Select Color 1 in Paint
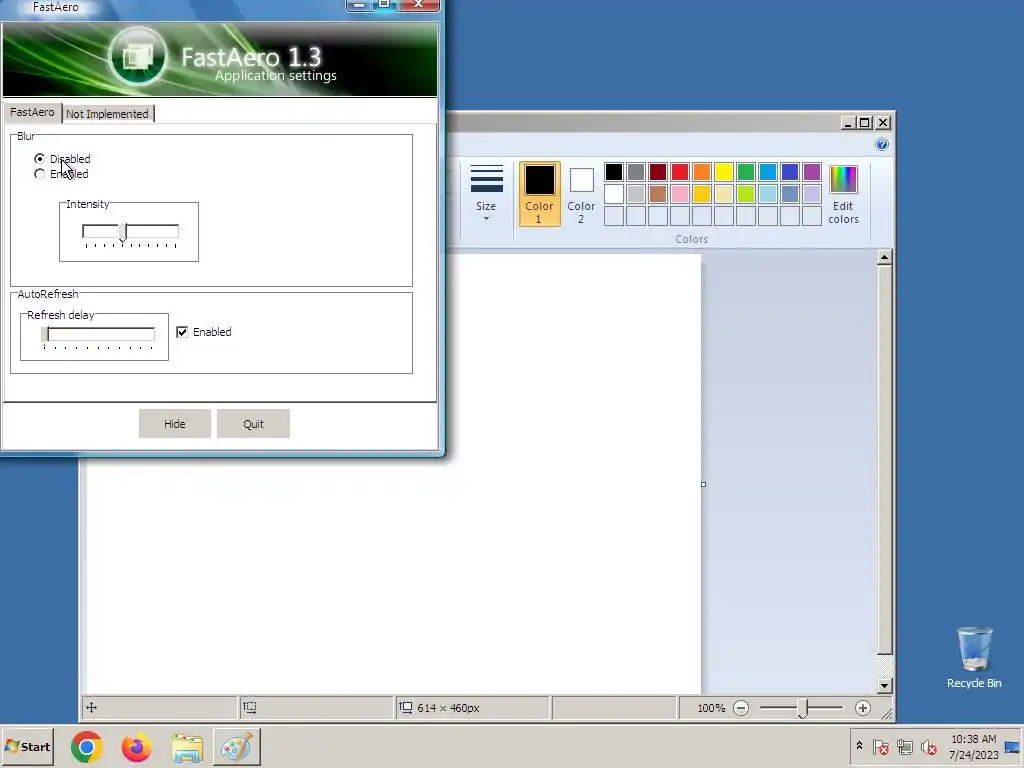This screenshot has width=1024, height=768. (x=539, y=194)
